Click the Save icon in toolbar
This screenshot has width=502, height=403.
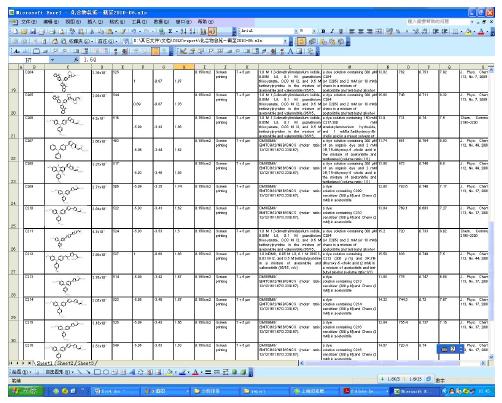click(x=33, y=31)
